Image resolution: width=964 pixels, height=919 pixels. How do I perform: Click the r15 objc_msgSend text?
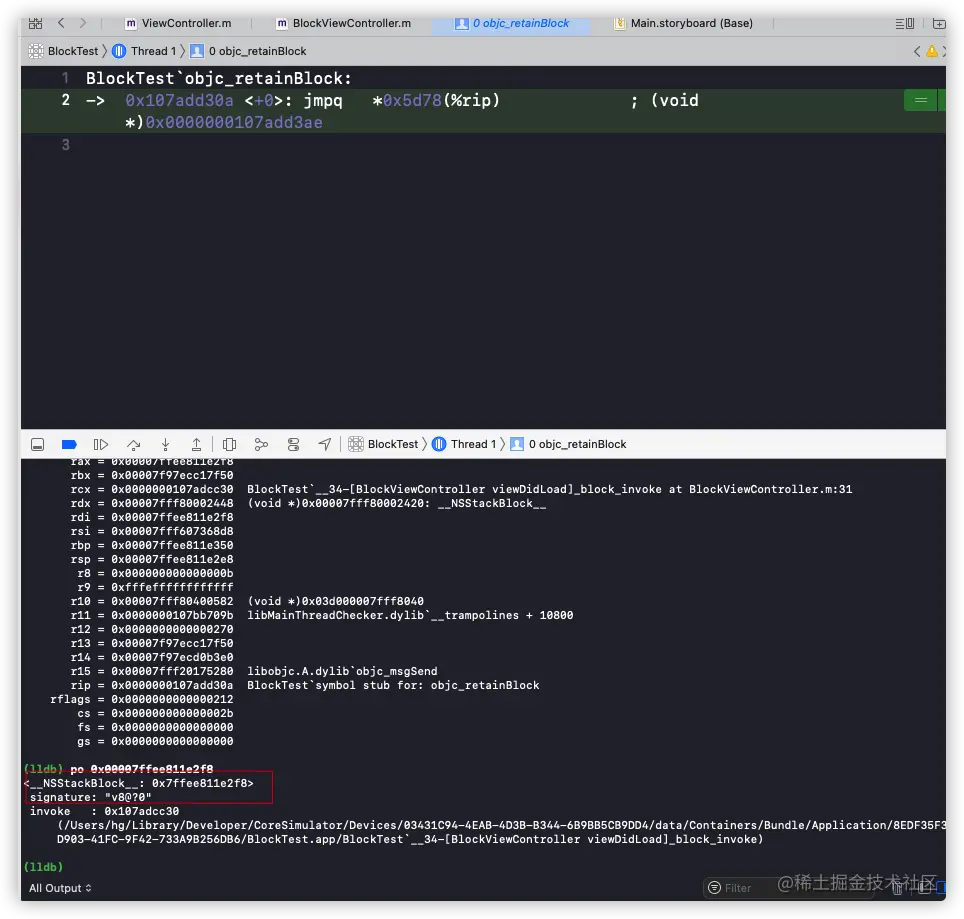tap(342, 671)
